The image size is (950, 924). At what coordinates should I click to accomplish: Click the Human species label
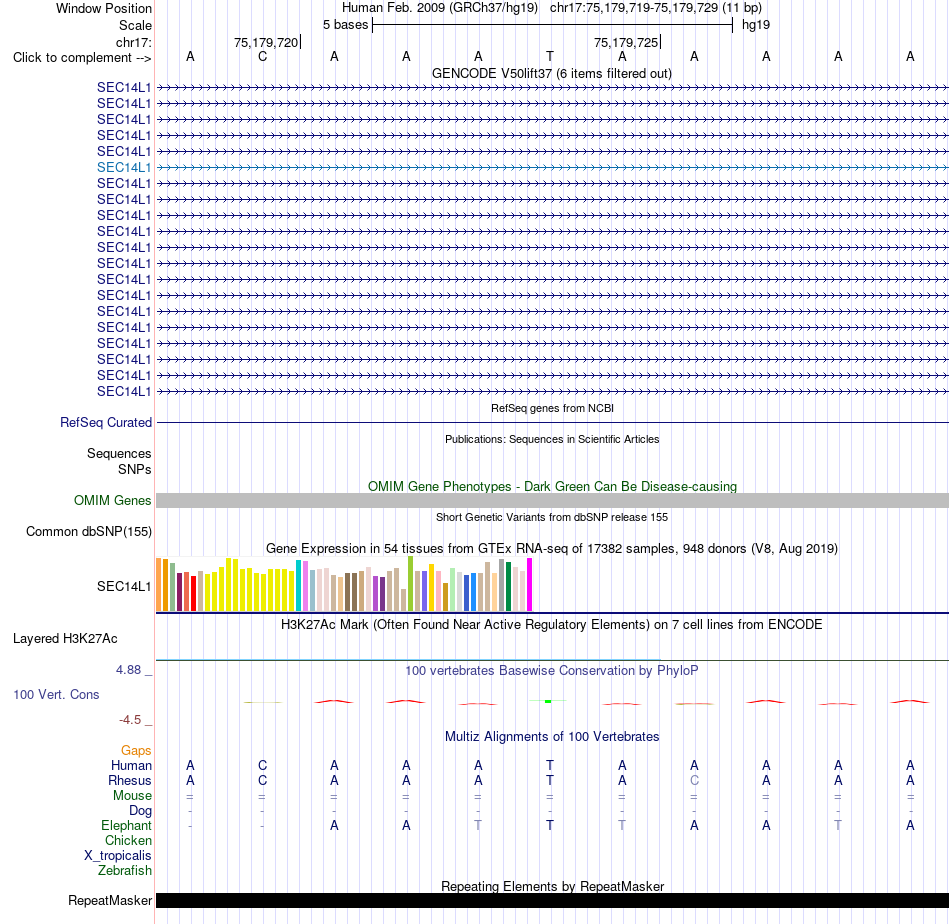[x=131, y=766]
